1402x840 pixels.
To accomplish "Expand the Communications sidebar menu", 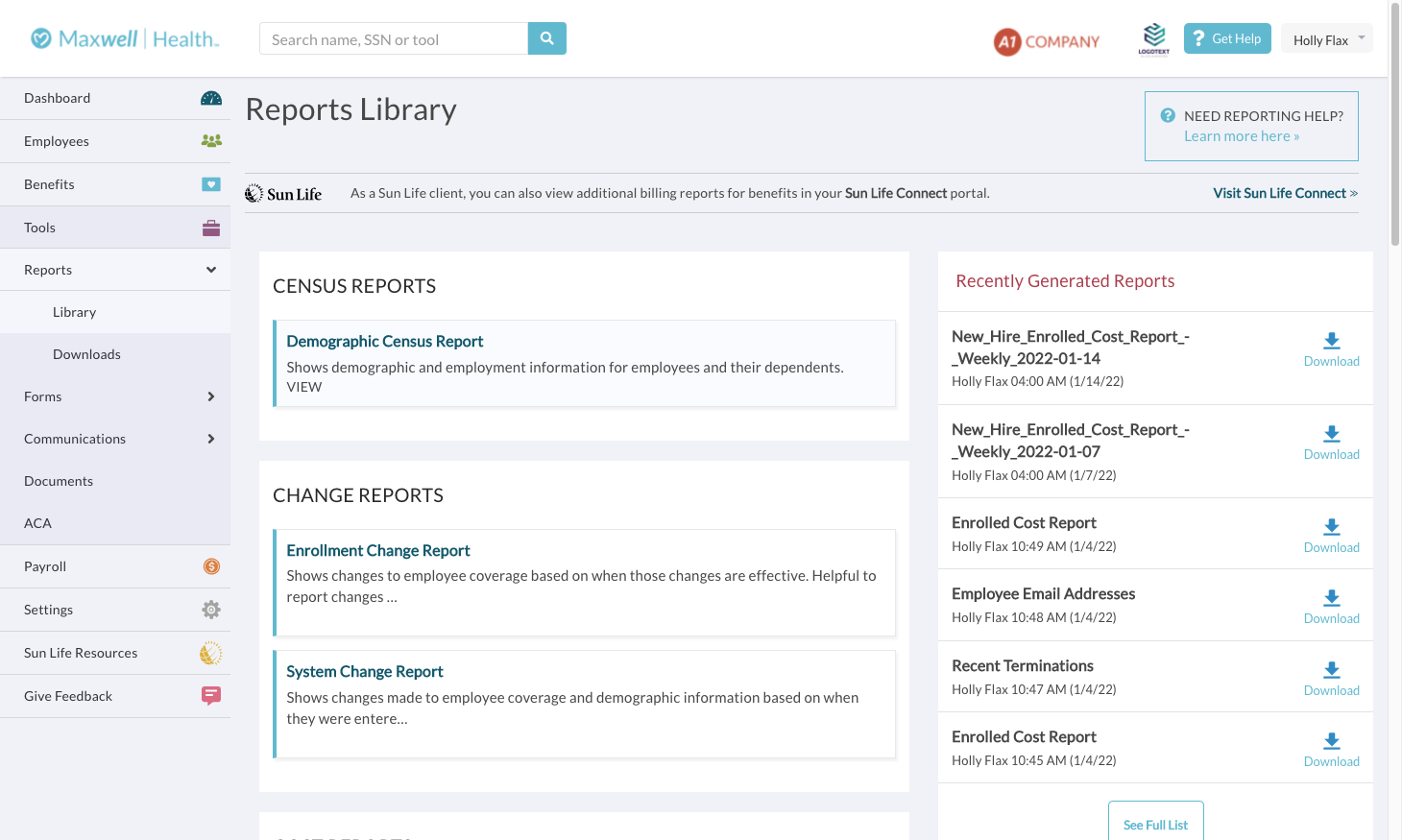I will 211,439.
